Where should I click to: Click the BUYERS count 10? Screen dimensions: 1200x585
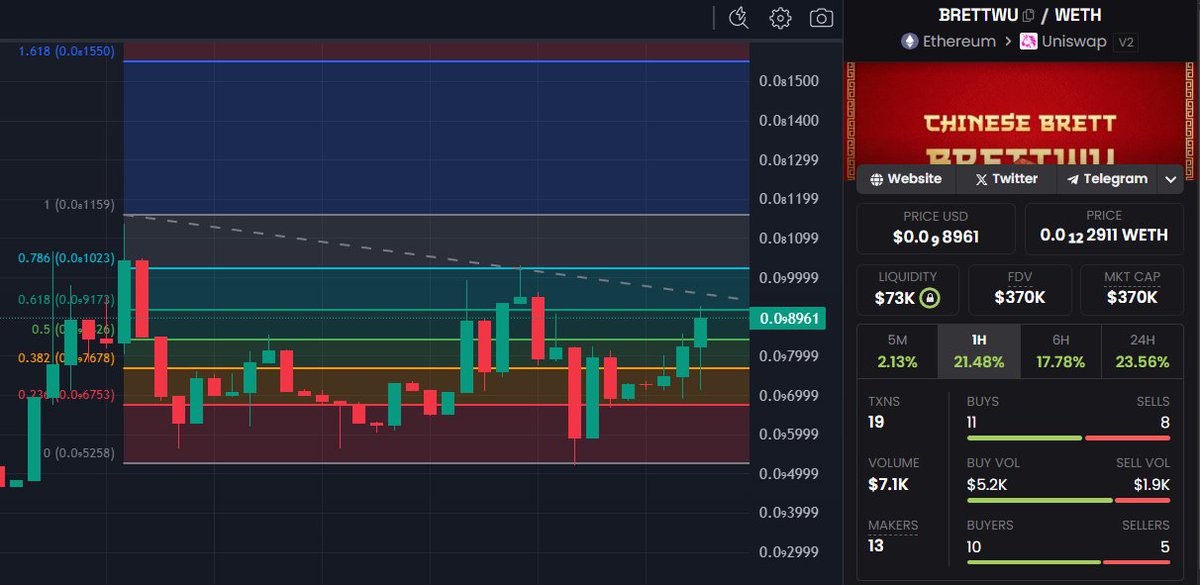(x=974, y=546)
